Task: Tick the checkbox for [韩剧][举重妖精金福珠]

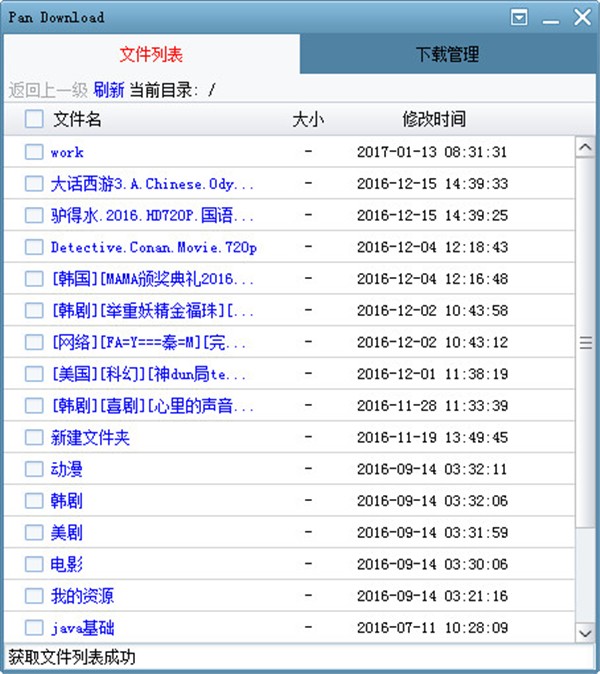Action: click(34, 310)
